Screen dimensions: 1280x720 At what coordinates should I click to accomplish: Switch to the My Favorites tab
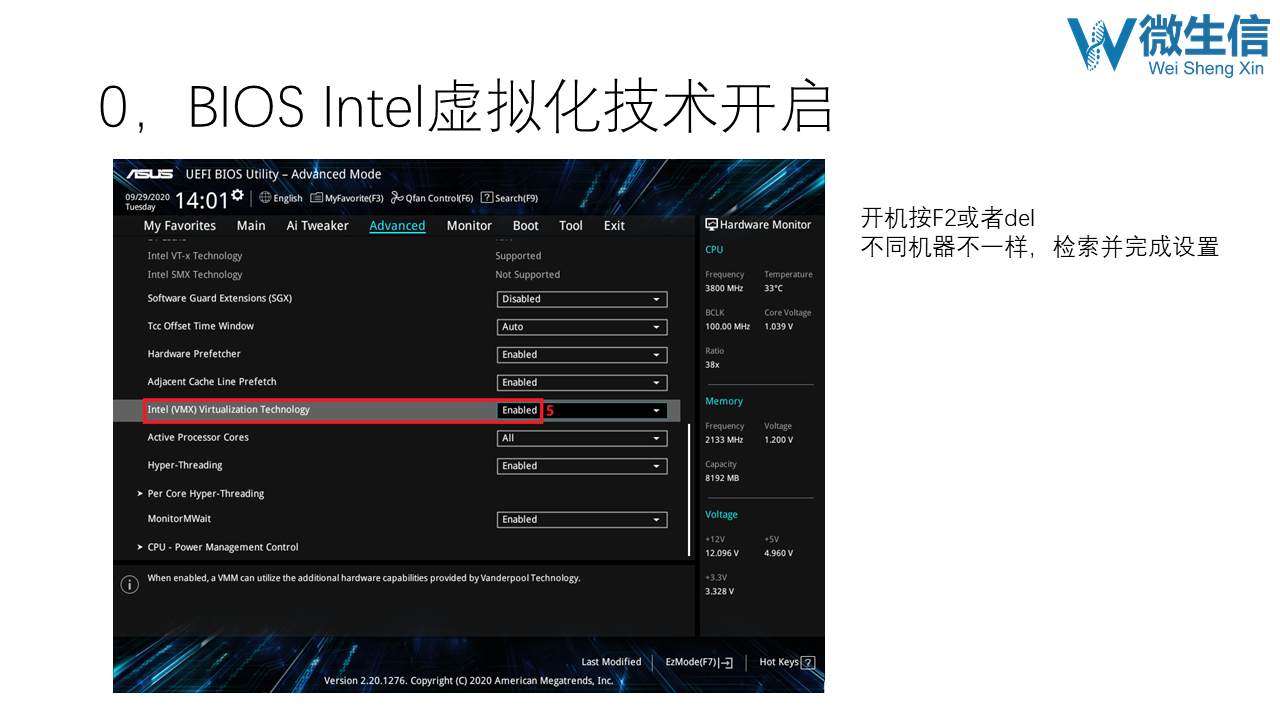point(180,226)
